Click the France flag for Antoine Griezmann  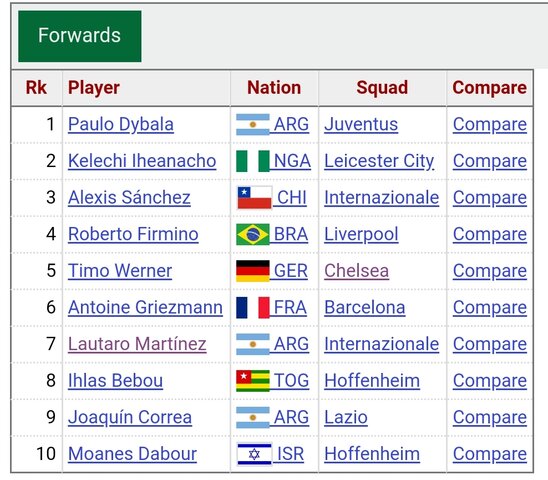253,308
